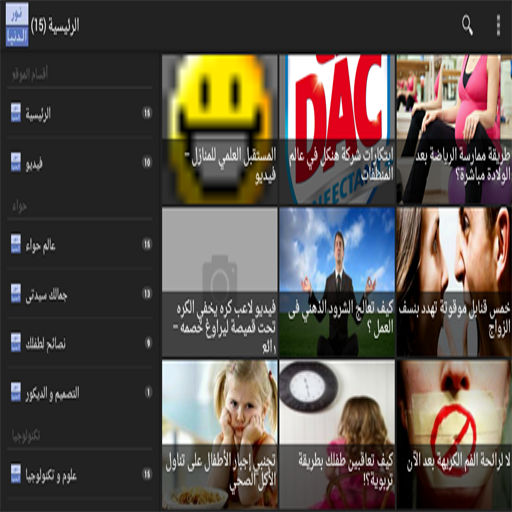Open the DAC هنكل detergent article
512x512 pixels.
(x=337, y=129)
